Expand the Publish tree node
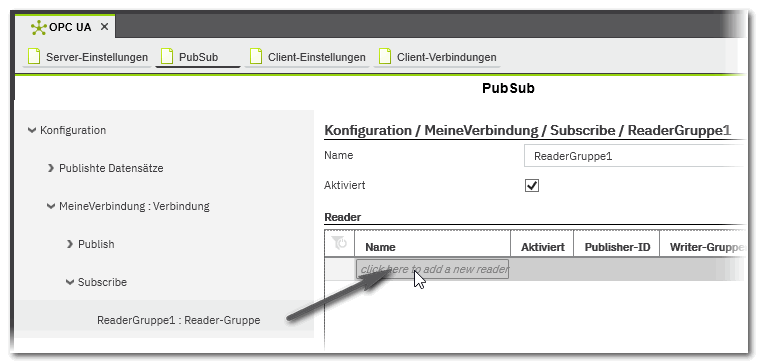 (x=70, y=244)
